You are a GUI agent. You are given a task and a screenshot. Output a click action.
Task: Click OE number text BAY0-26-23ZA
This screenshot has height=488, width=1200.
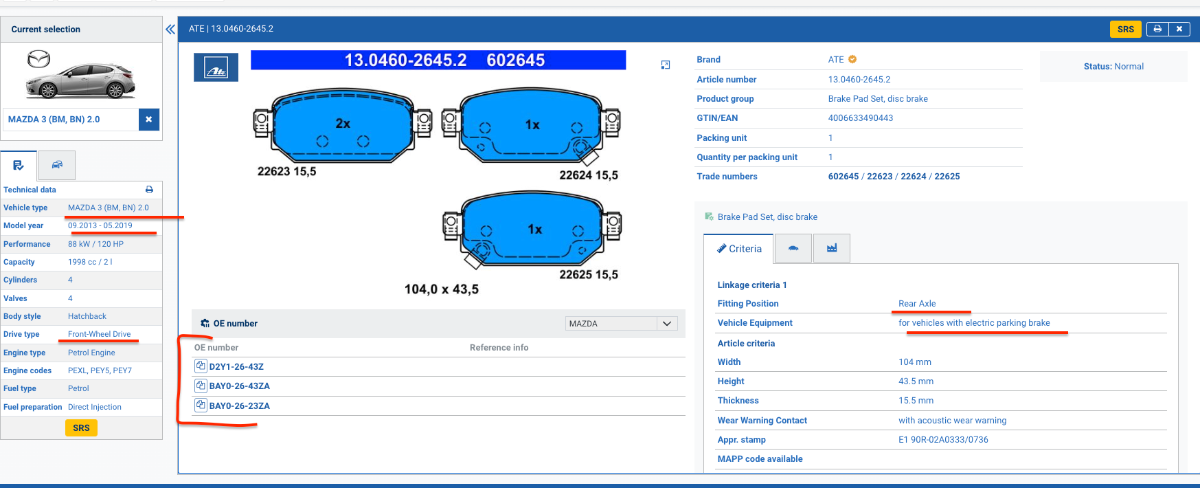click(239, 405)
